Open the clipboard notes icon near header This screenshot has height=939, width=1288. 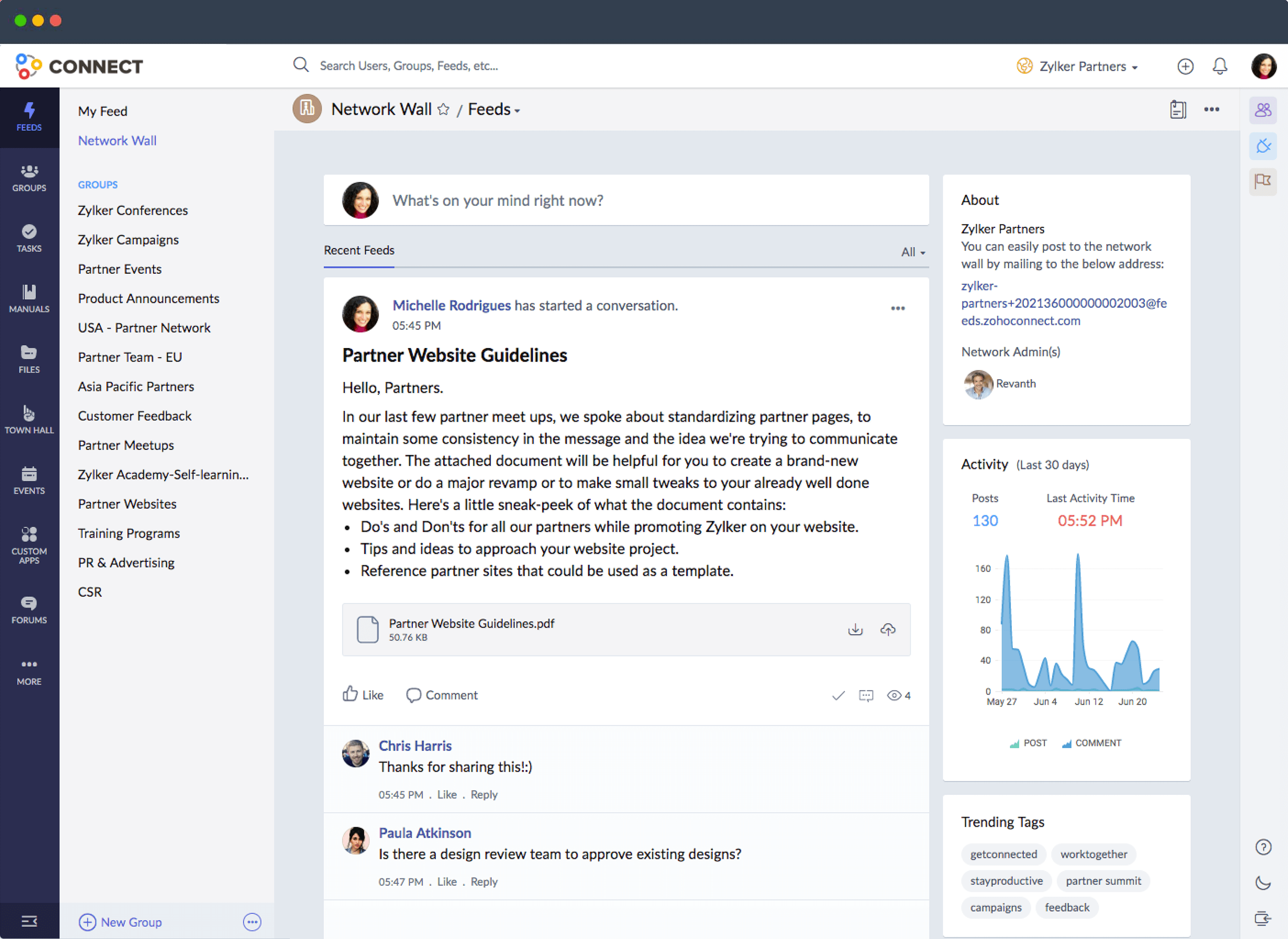click(1178, 109)
